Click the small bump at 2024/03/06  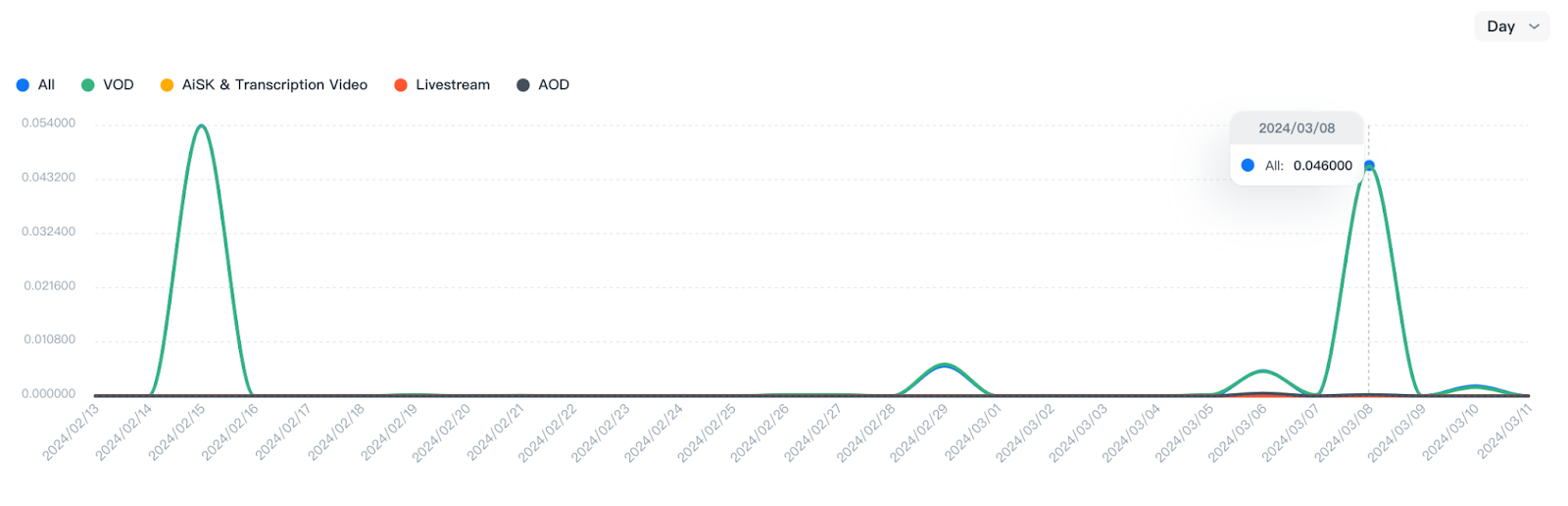[x=1264, y=372]
